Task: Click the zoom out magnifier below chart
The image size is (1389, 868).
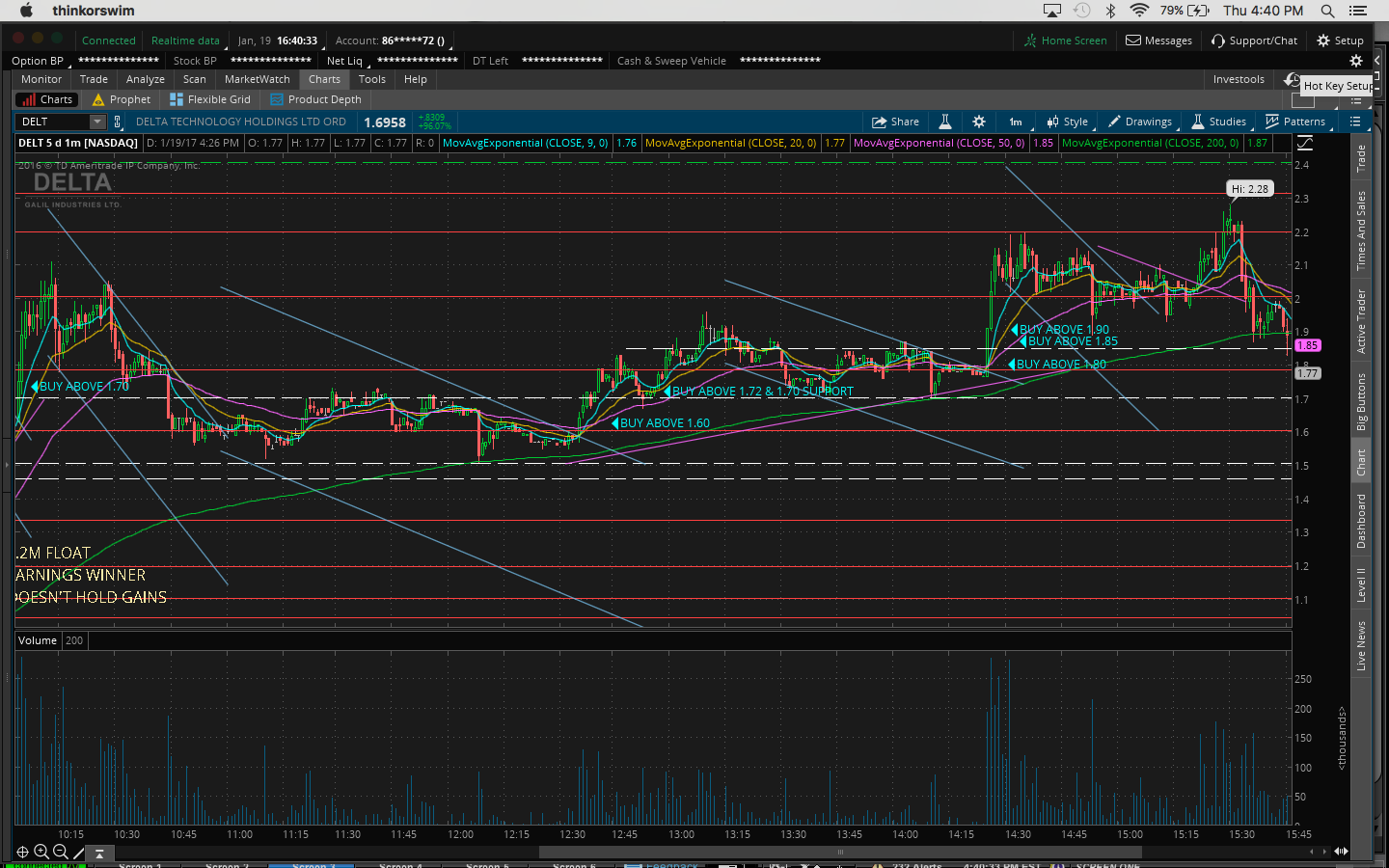Action: click(60, 852)
